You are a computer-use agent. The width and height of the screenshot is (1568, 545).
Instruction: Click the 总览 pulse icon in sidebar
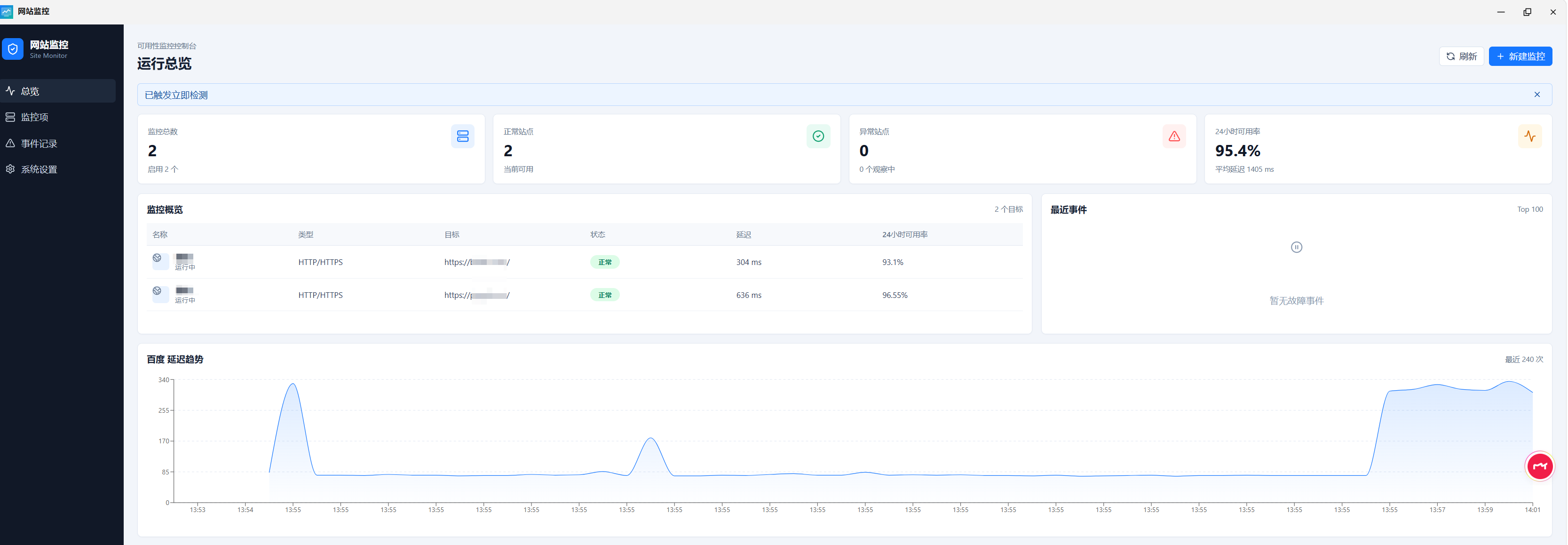click(10, 91)
